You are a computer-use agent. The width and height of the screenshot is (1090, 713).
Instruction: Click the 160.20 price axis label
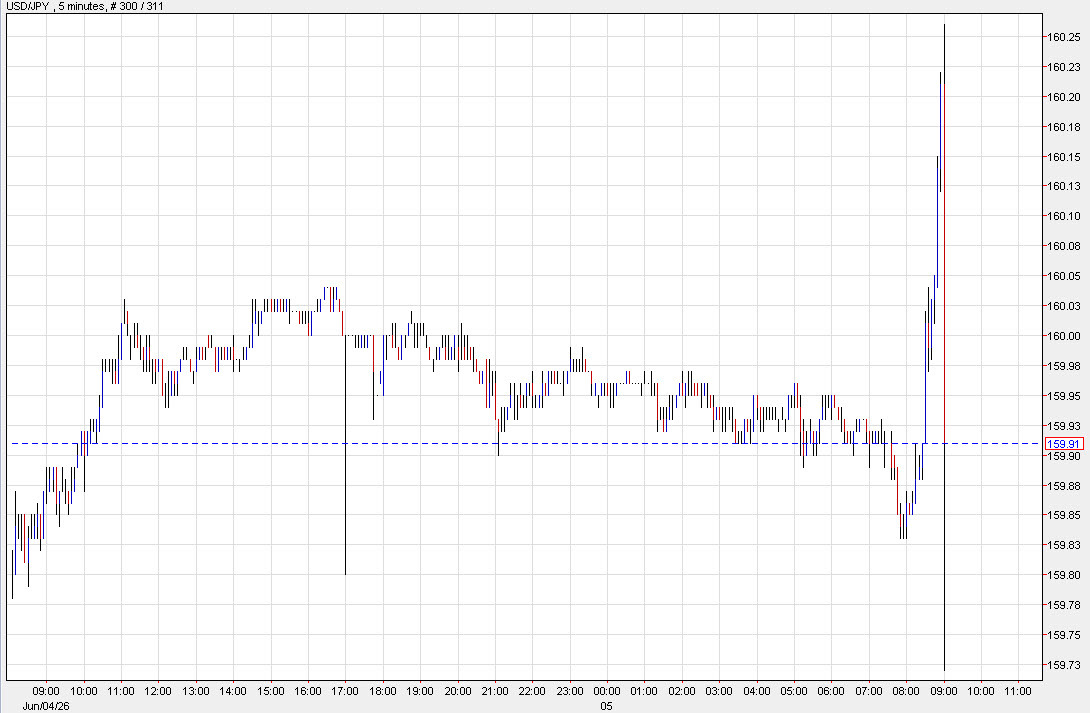pyautogui.click(x=1064, y=97)
